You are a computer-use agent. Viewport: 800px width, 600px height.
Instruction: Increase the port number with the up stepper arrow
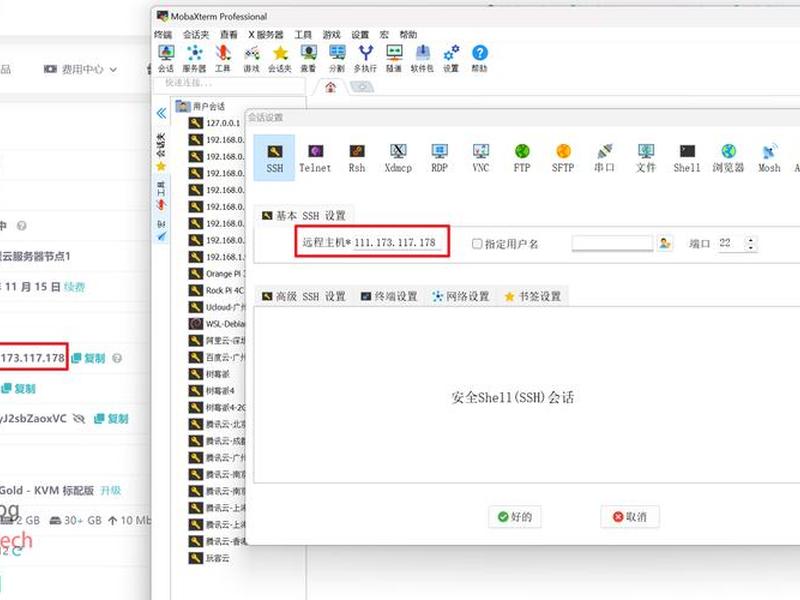click(751, 240)
